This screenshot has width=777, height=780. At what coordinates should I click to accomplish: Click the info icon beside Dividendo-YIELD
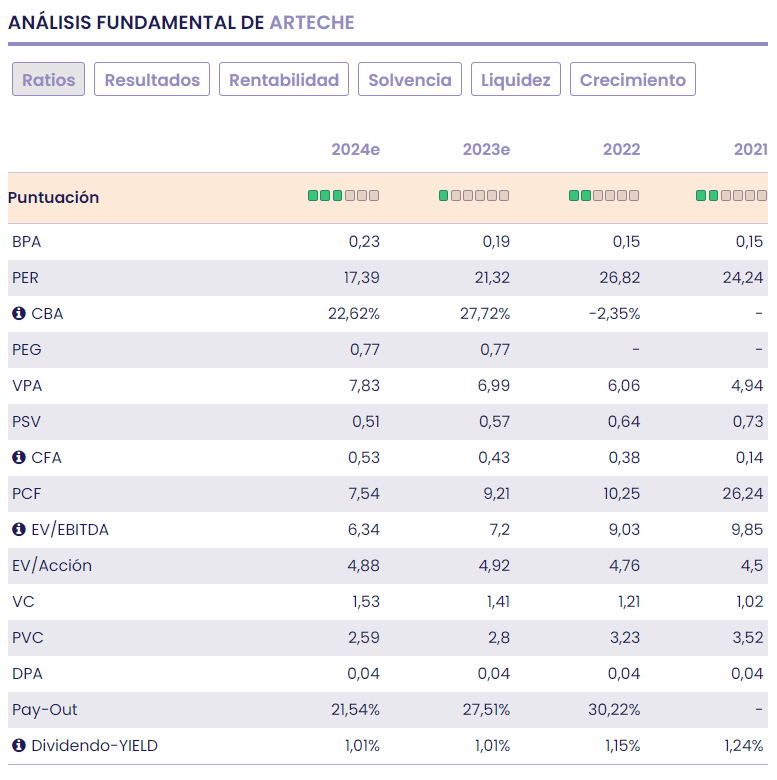point(19,746)
